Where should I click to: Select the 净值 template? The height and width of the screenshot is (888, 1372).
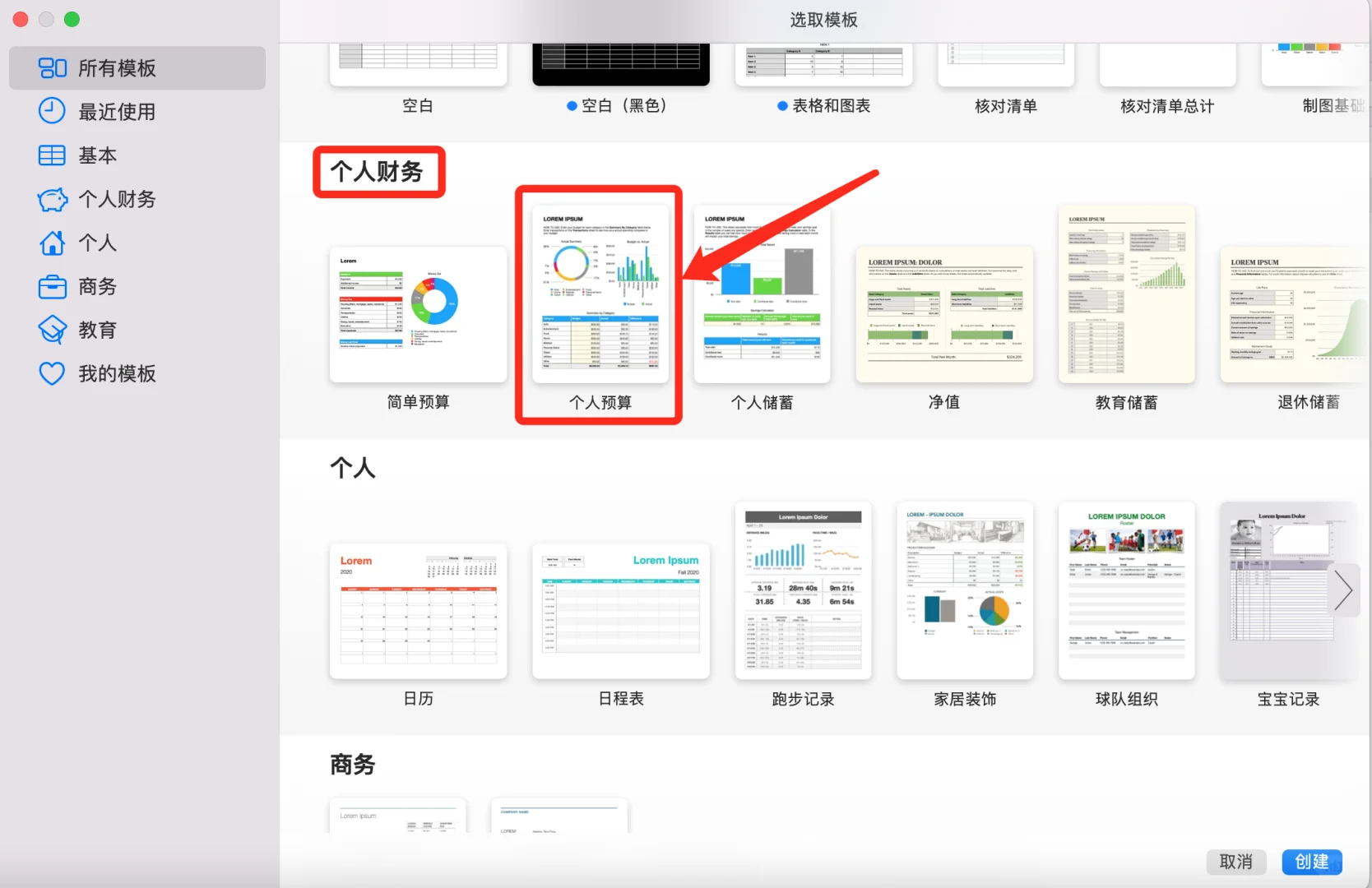(943, 315)
